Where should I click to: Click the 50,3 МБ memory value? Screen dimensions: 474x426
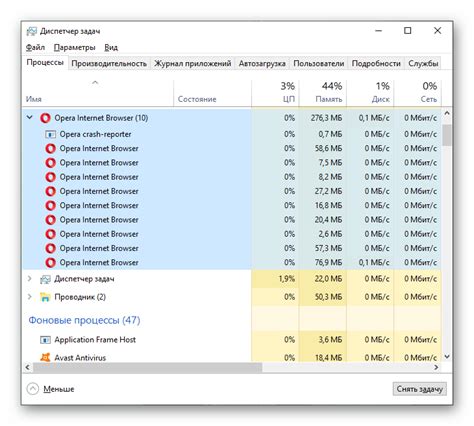[x=328, y=297]
